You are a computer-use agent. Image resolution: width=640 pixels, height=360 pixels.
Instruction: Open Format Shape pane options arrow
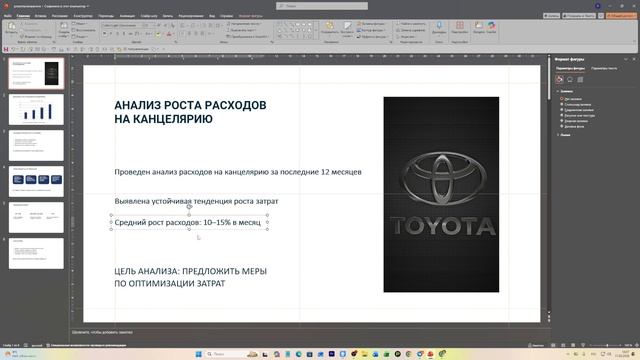(626, 60)
